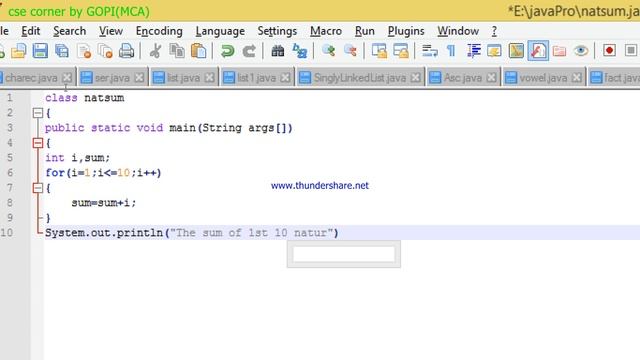Viewport: 640px width, 360px height.
Task: Open the Search menu
Action: [69, 31]
